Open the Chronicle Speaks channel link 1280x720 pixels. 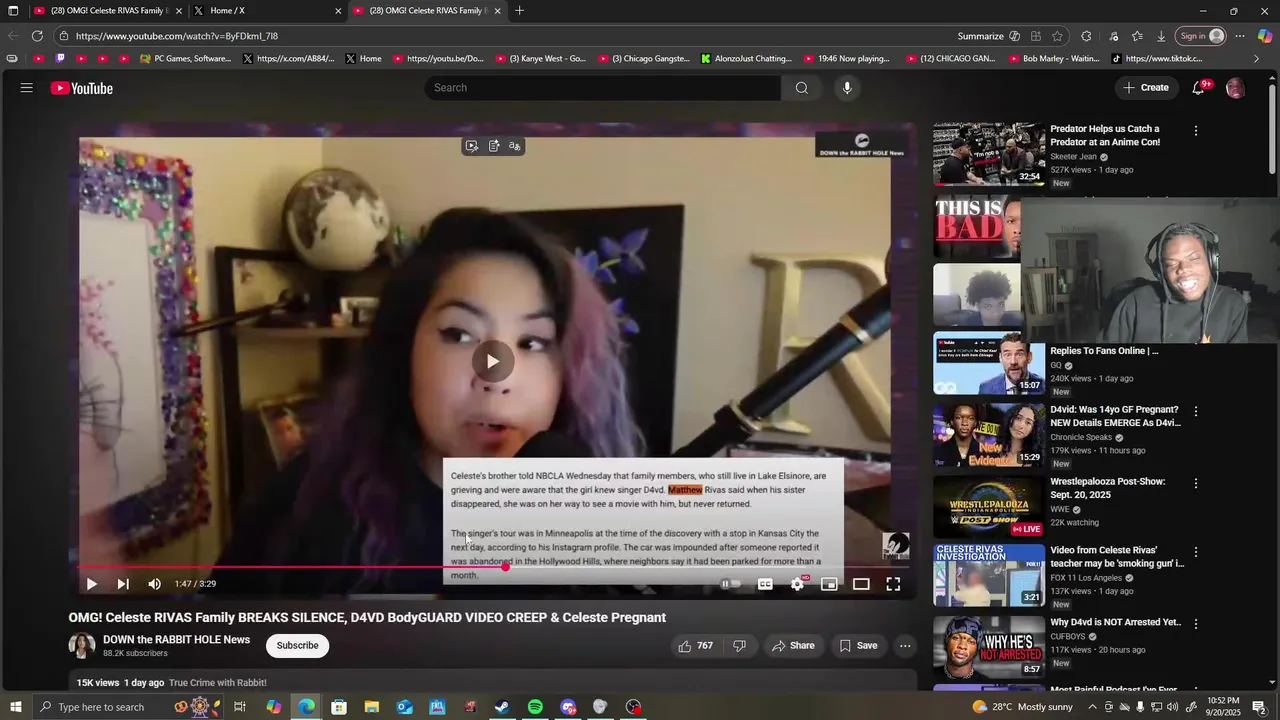(1081, 437)
